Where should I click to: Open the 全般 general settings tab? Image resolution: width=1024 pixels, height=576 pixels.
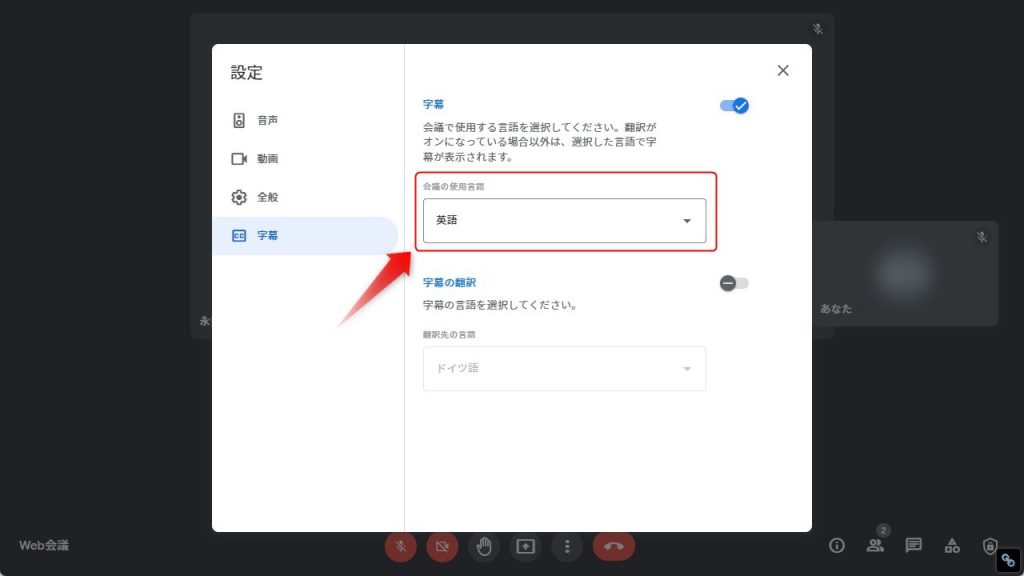click(x=305, y=197)
